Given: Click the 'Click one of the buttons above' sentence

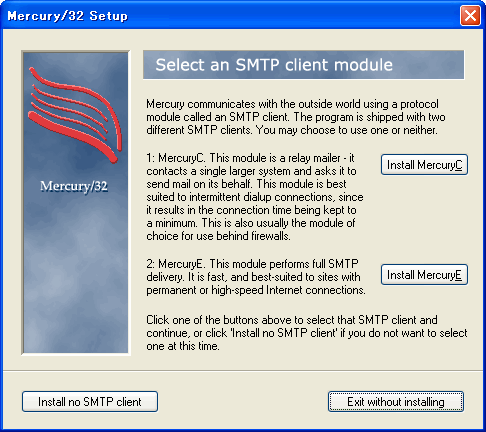Looking at the screenshot, I should coord(307,326).
